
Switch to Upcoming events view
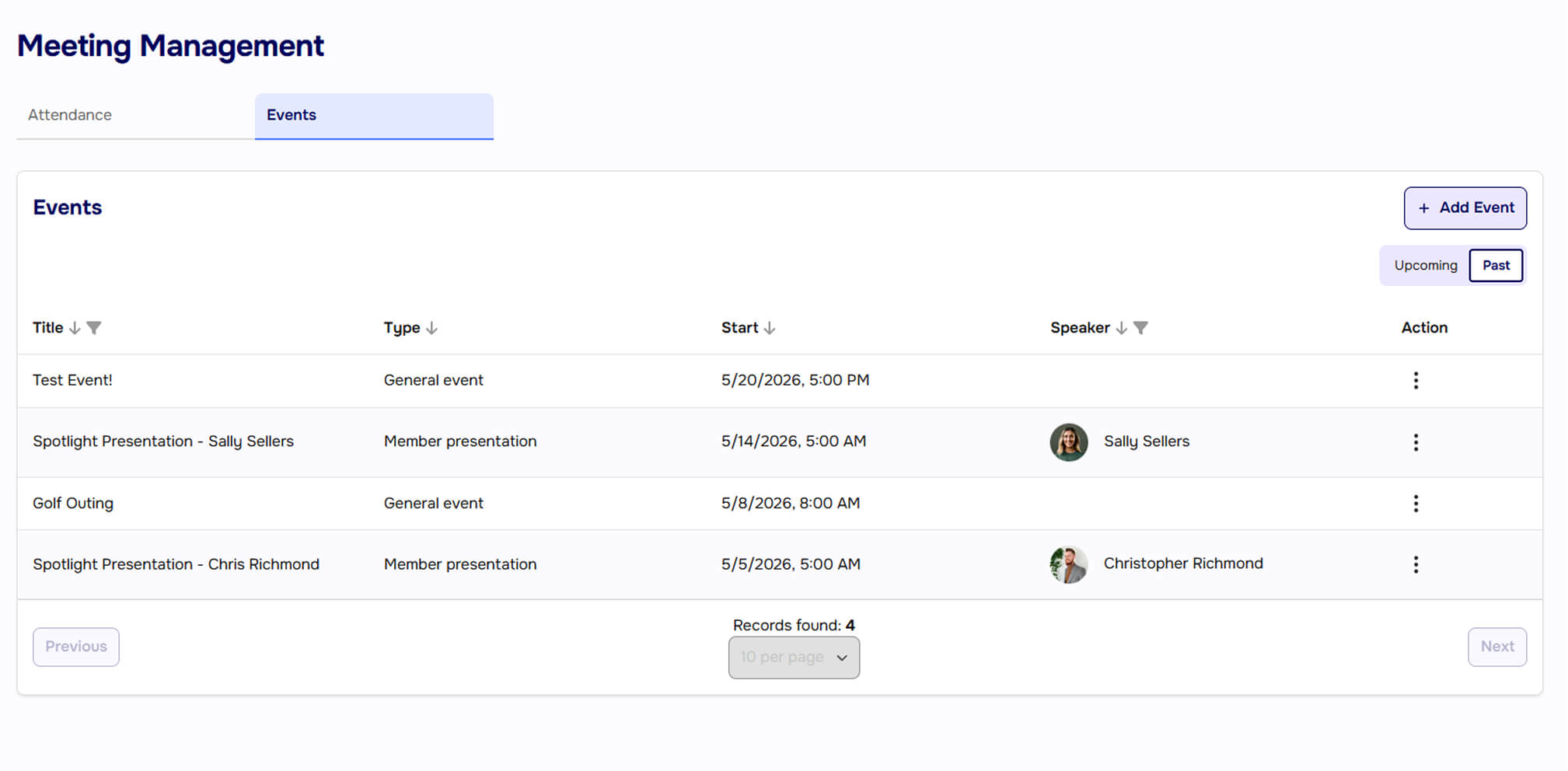pyautogui.click(x=1425, y=265)
